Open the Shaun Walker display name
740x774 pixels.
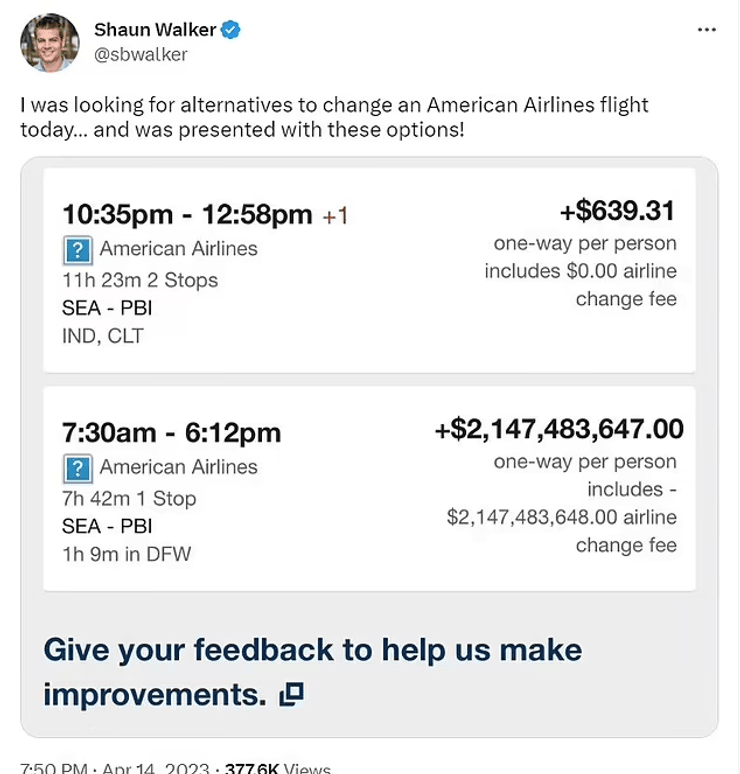154,30
